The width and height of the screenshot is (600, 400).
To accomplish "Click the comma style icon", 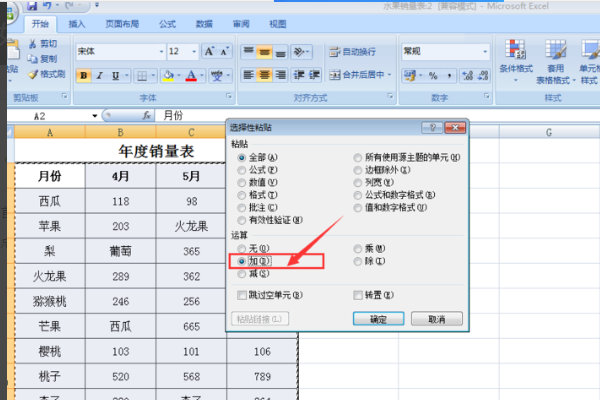I will click(450, 75).
